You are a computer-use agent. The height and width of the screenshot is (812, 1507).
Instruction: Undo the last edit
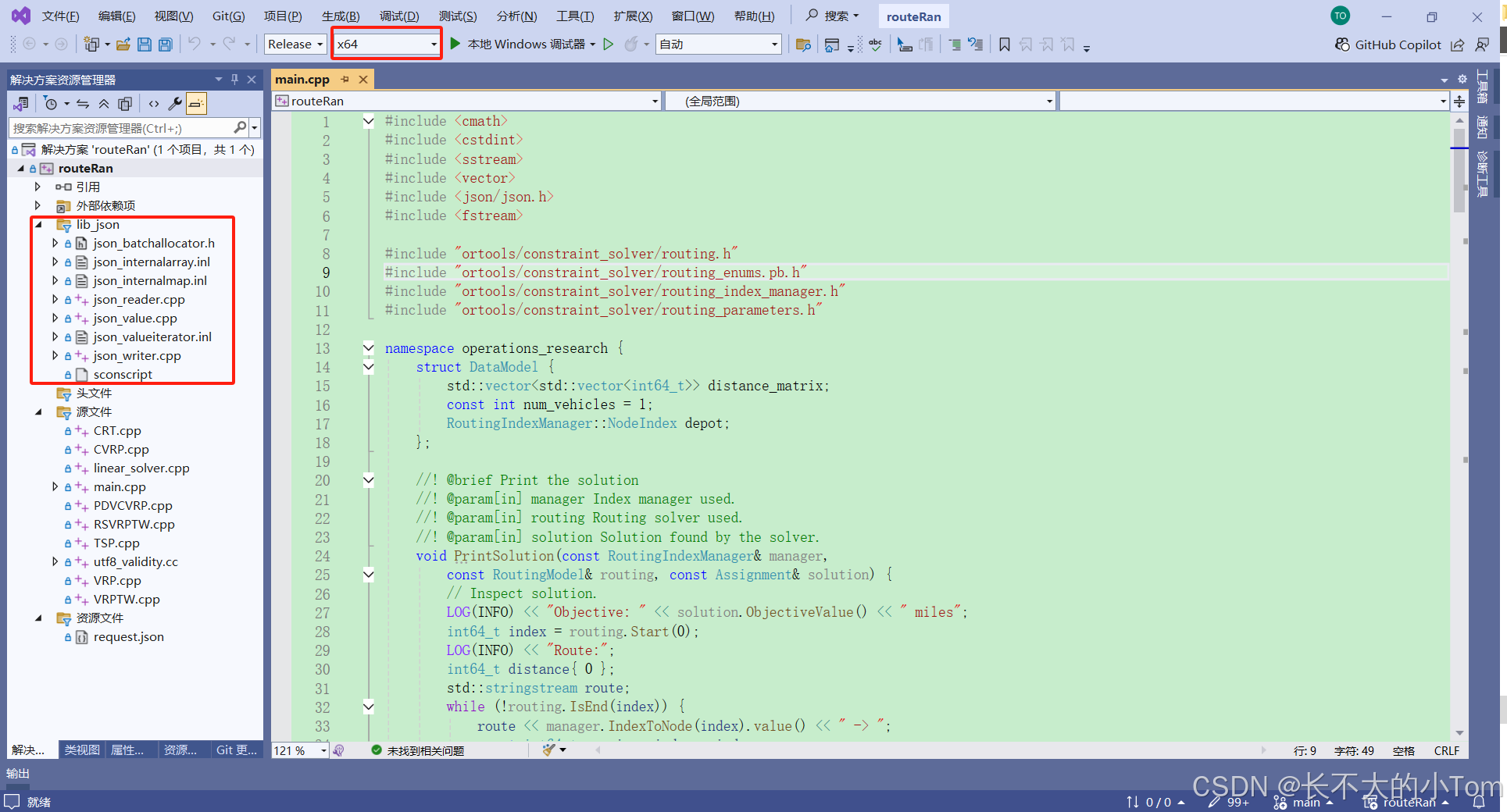click(195, 45)
